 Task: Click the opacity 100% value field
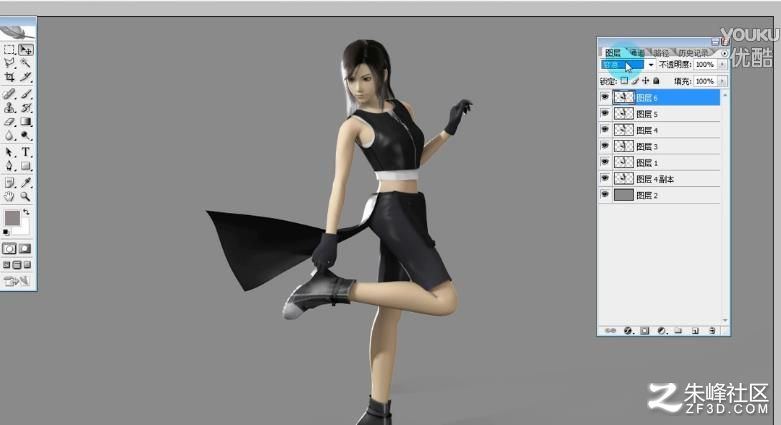point(705,65)
